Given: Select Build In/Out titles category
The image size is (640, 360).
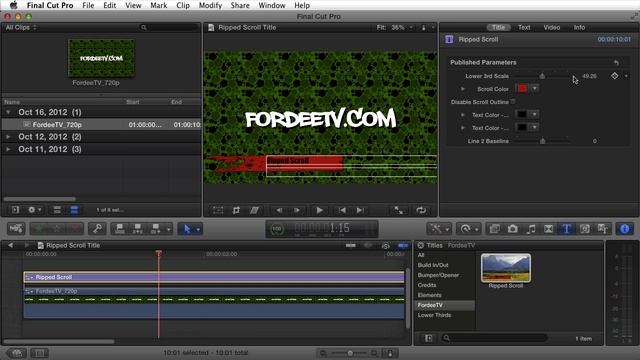Looking at the screenshot, I should click(x=433, y=265).
